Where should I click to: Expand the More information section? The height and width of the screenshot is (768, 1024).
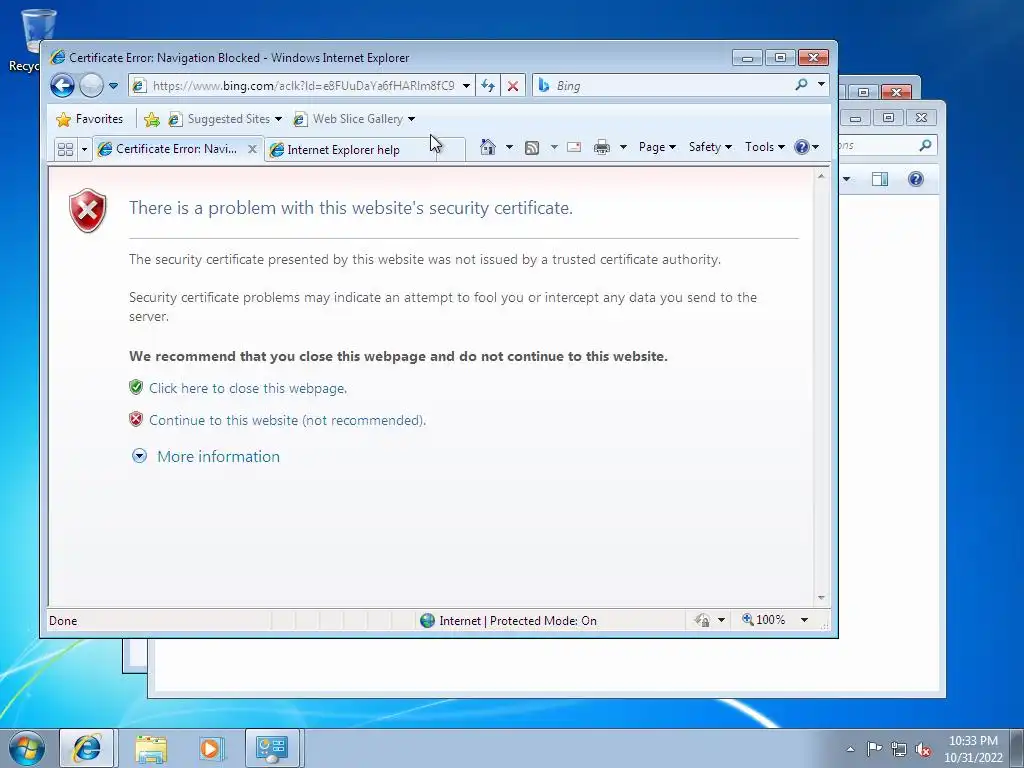point(218,456)
